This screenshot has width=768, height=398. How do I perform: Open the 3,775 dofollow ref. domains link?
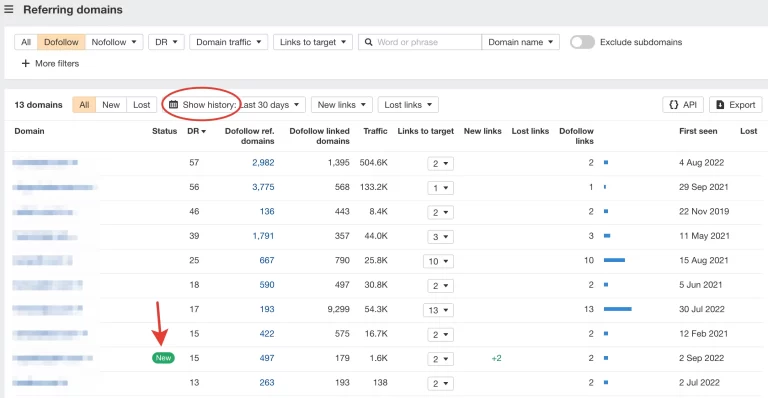[263, 187]
